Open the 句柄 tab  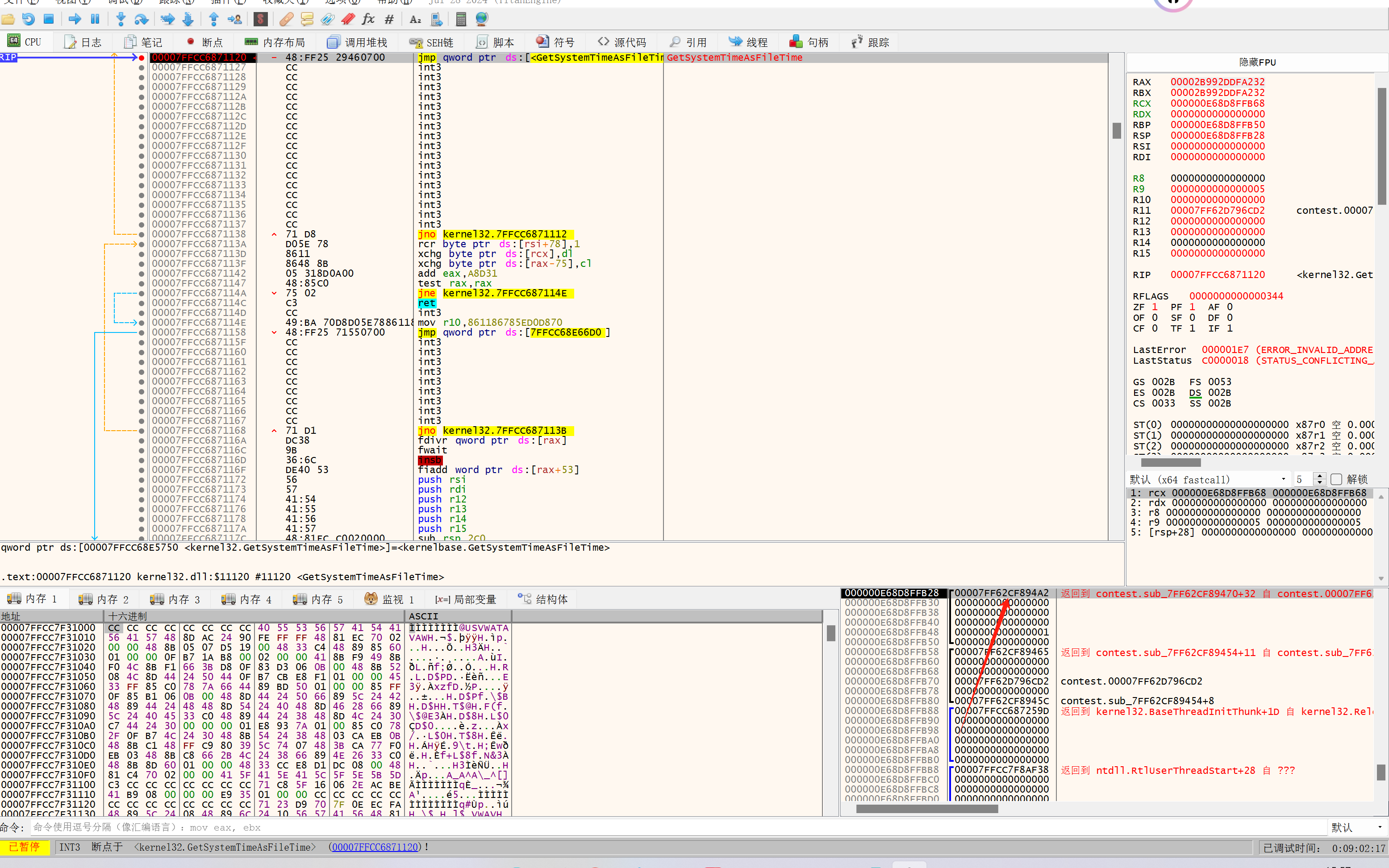809,42
